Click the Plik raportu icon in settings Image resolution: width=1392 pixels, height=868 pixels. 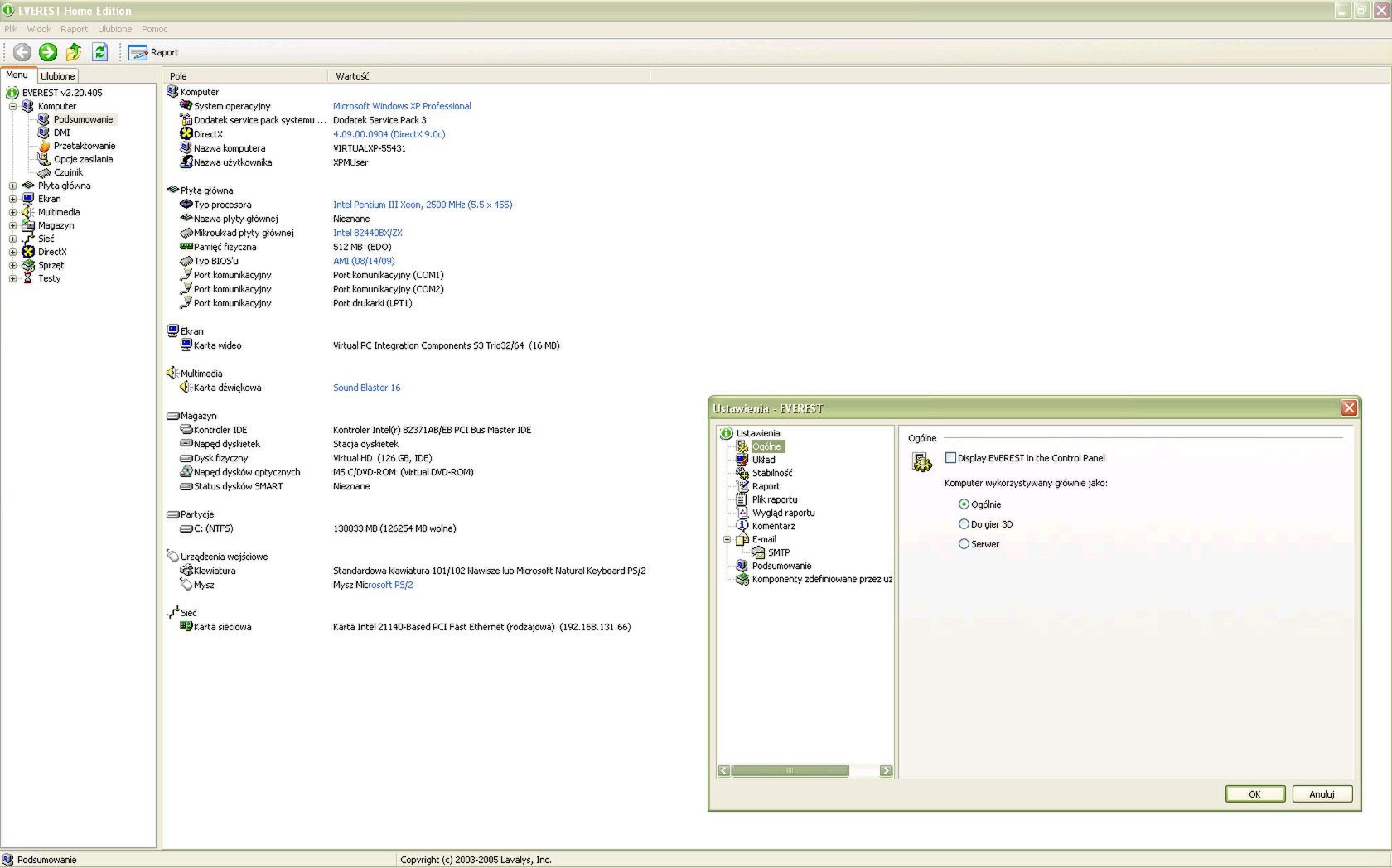[x=742, y=499]
